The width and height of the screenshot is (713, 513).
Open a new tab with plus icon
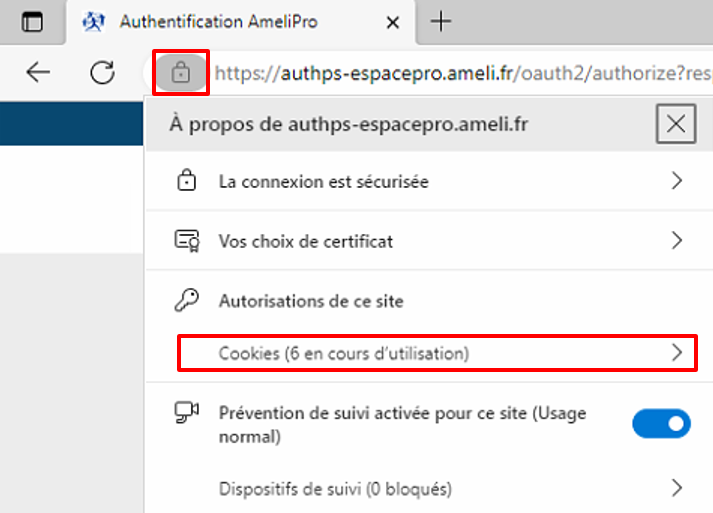(x=441, y=21)
